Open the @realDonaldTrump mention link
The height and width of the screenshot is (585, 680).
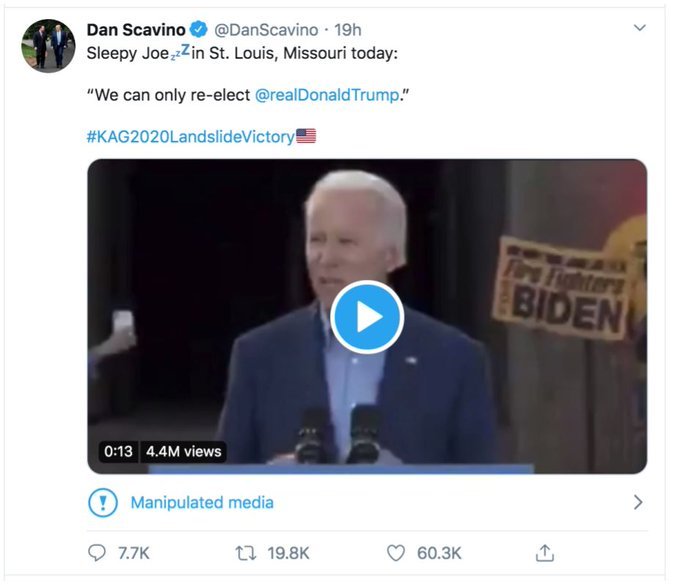(327, 95)
